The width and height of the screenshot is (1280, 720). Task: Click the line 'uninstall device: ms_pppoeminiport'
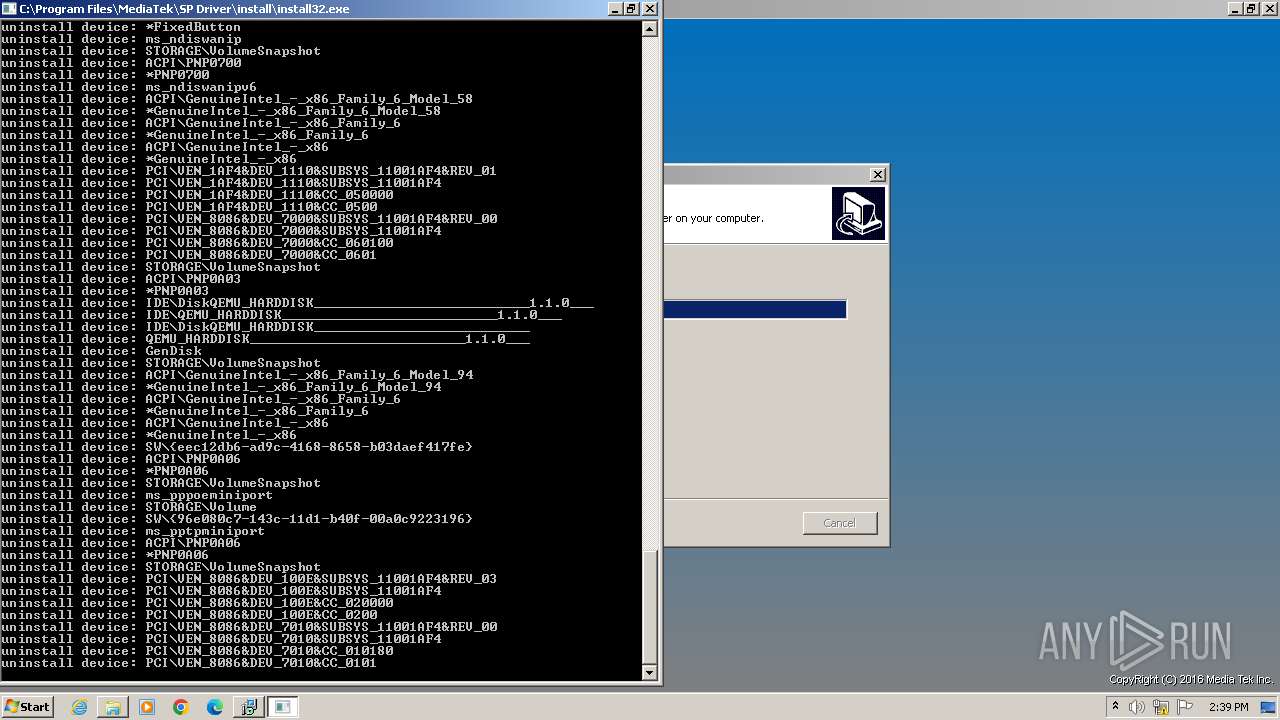(137, 495)
